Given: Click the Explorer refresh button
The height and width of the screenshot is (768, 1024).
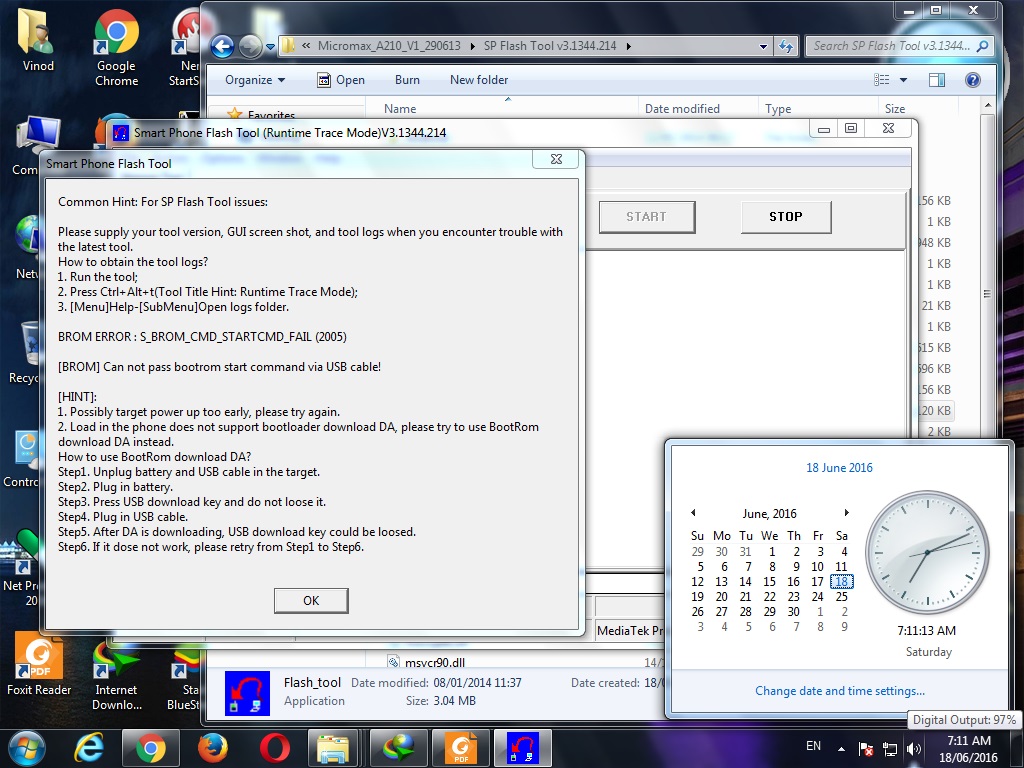Looking at the screenshot, I should tap(786, 46).
